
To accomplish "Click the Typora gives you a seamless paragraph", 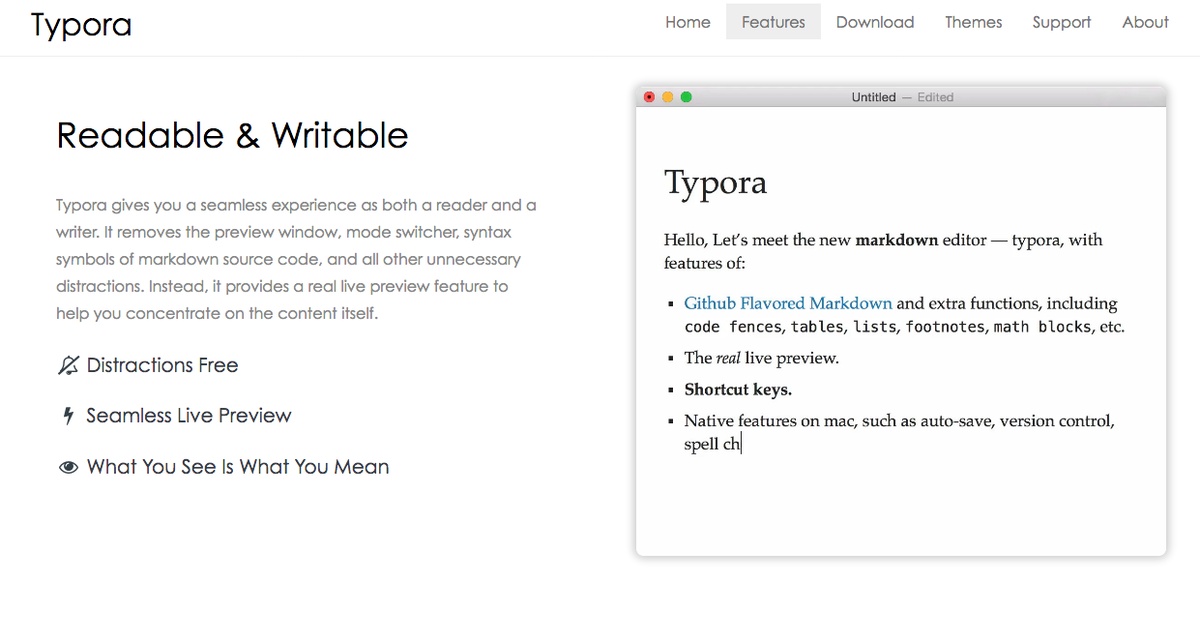I will tap(296, 259).
